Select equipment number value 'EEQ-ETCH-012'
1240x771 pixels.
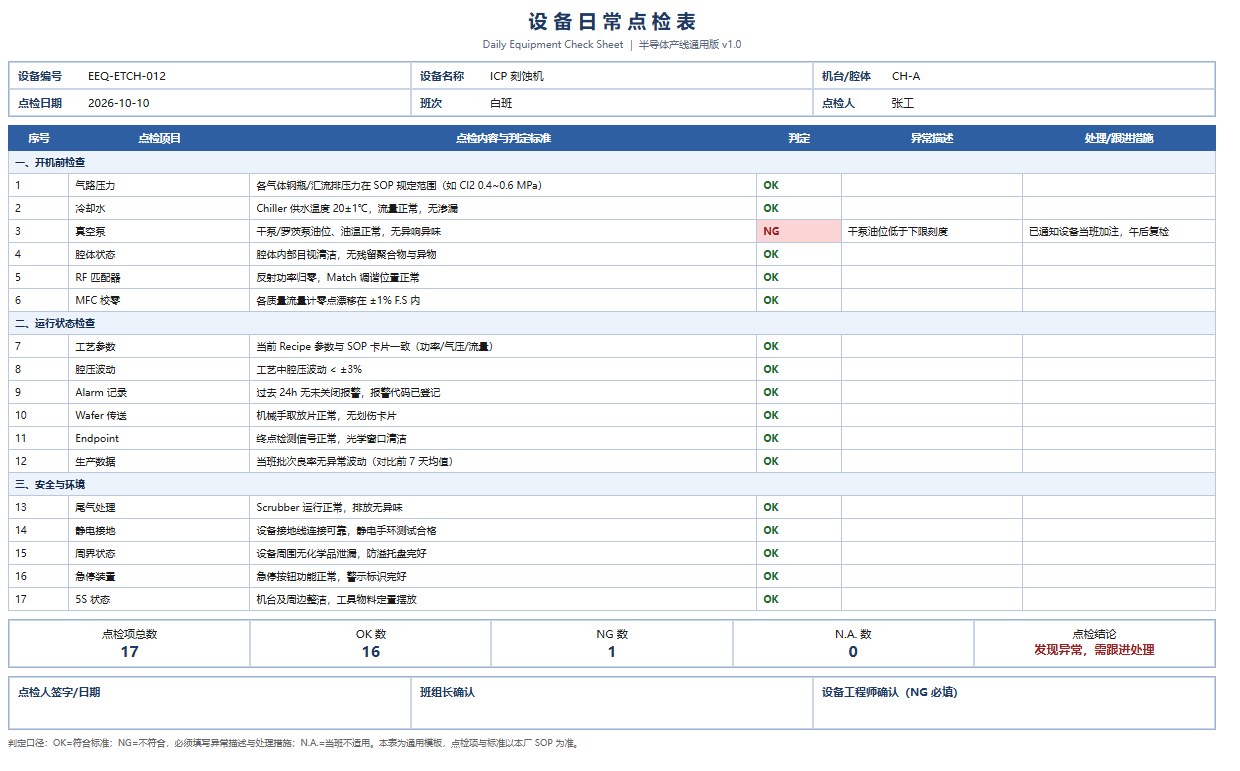pos(127,76)
